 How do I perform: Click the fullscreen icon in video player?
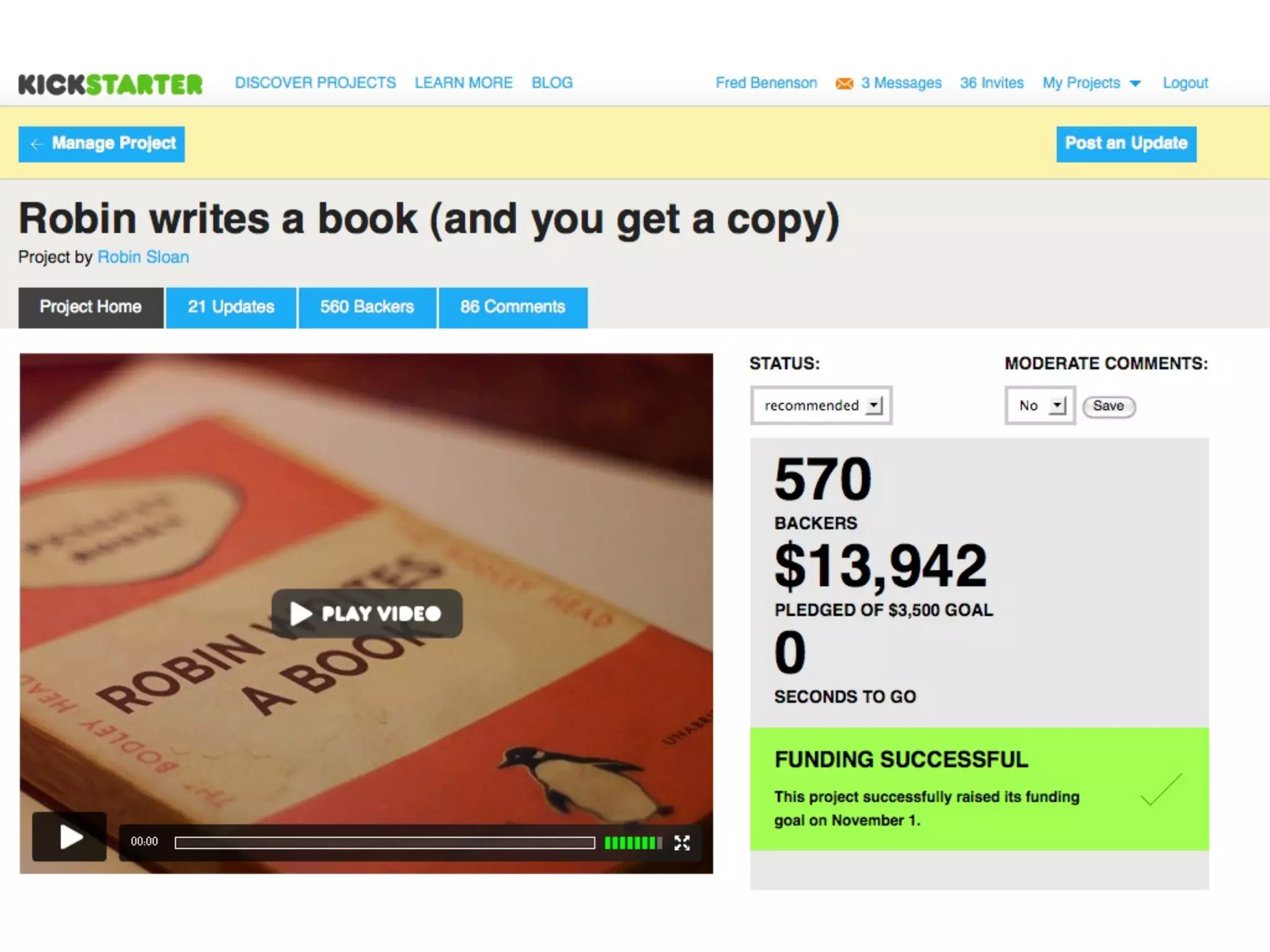tap(682, 843)
